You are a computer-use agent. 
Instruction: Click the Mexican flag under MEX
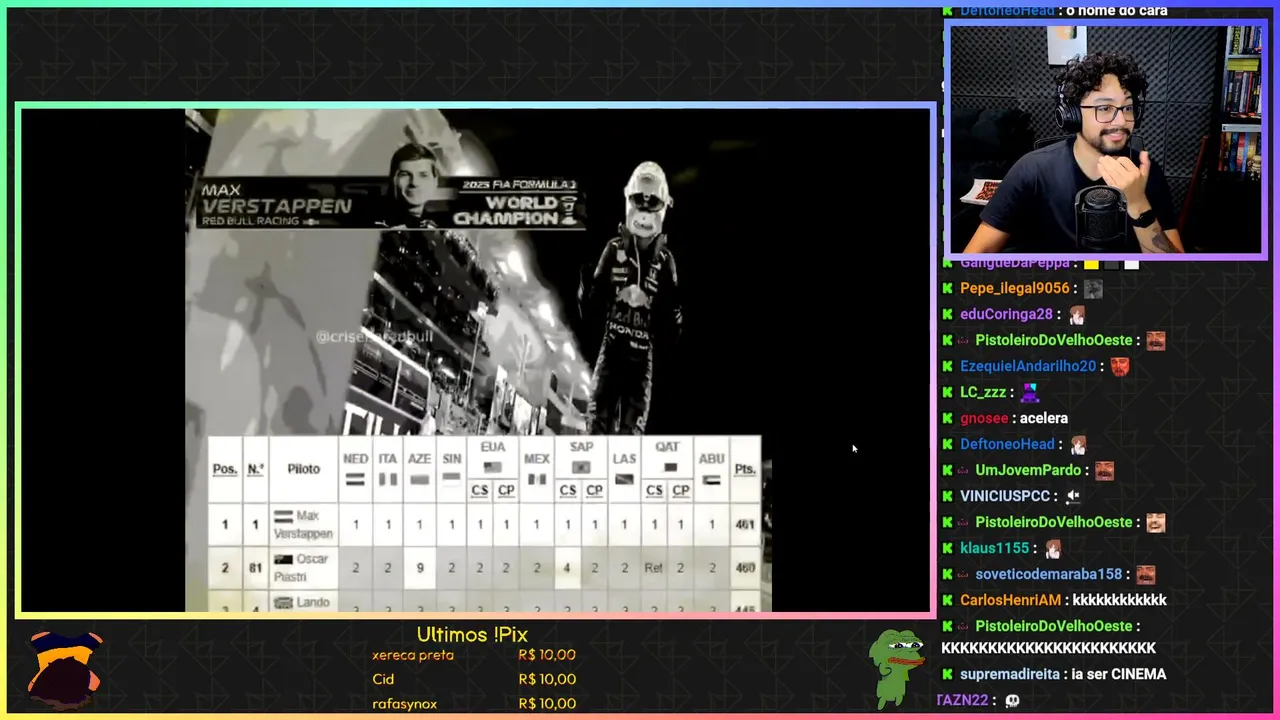pyautogui.click(x=537, y=480)
